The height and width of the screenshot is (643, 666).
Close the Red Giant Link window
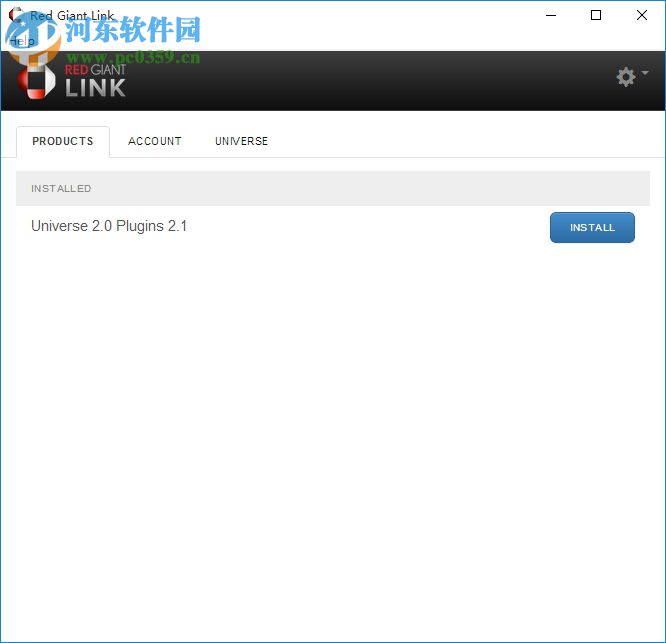click(642, 16)
